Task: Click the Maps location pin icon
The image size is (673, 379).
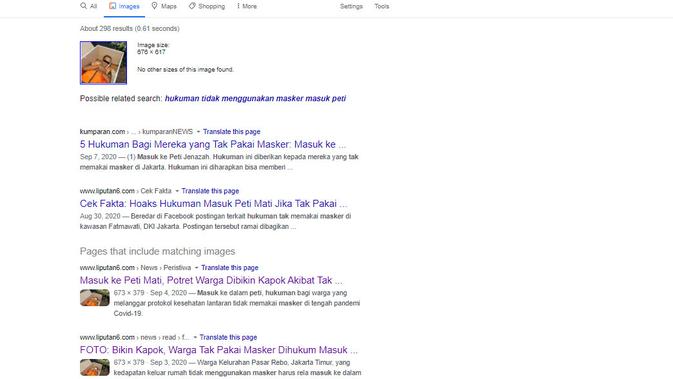Action: click(155, 6)
